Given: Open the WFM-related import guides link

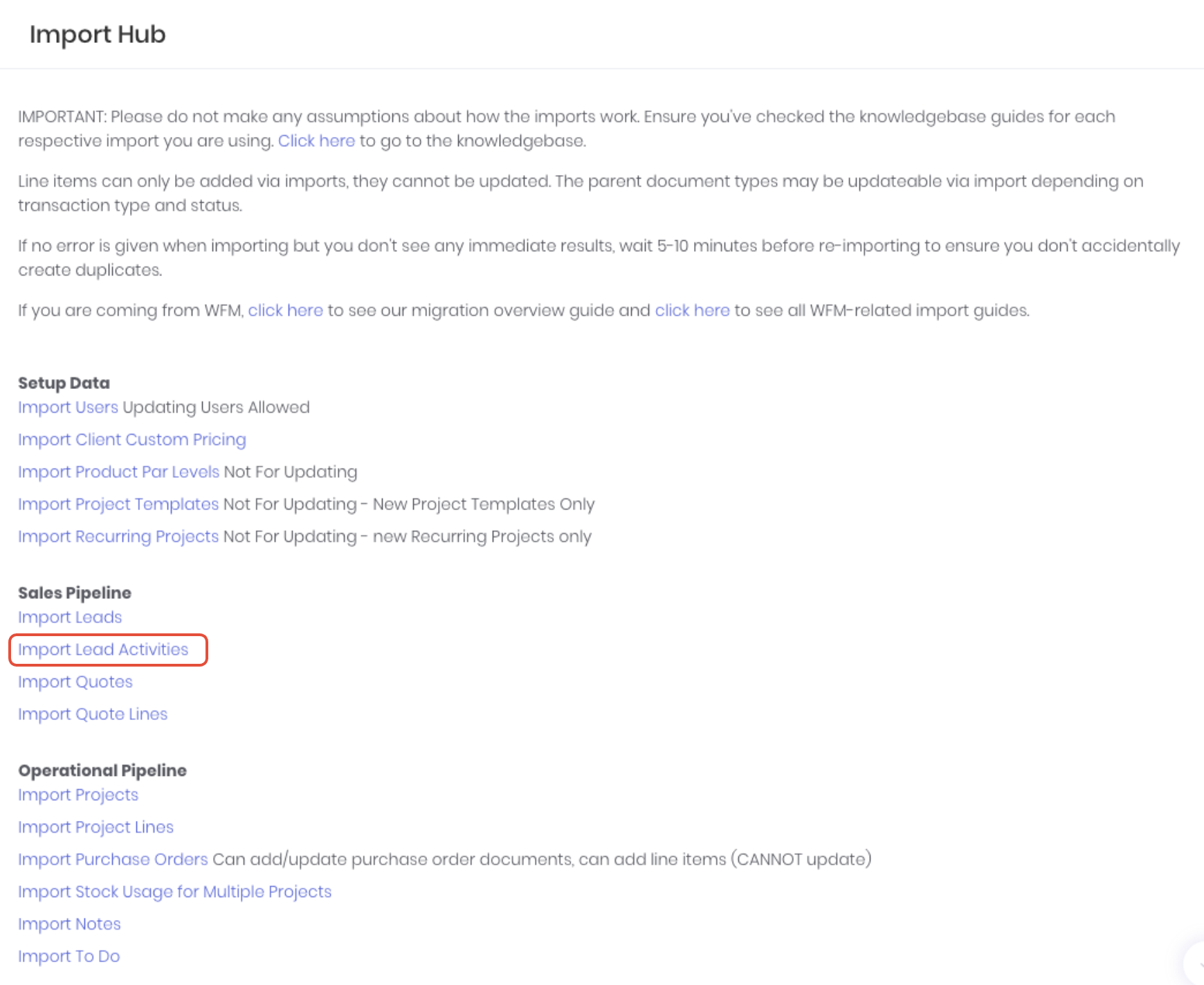Looking at the screenshot, I should [692, 310].
